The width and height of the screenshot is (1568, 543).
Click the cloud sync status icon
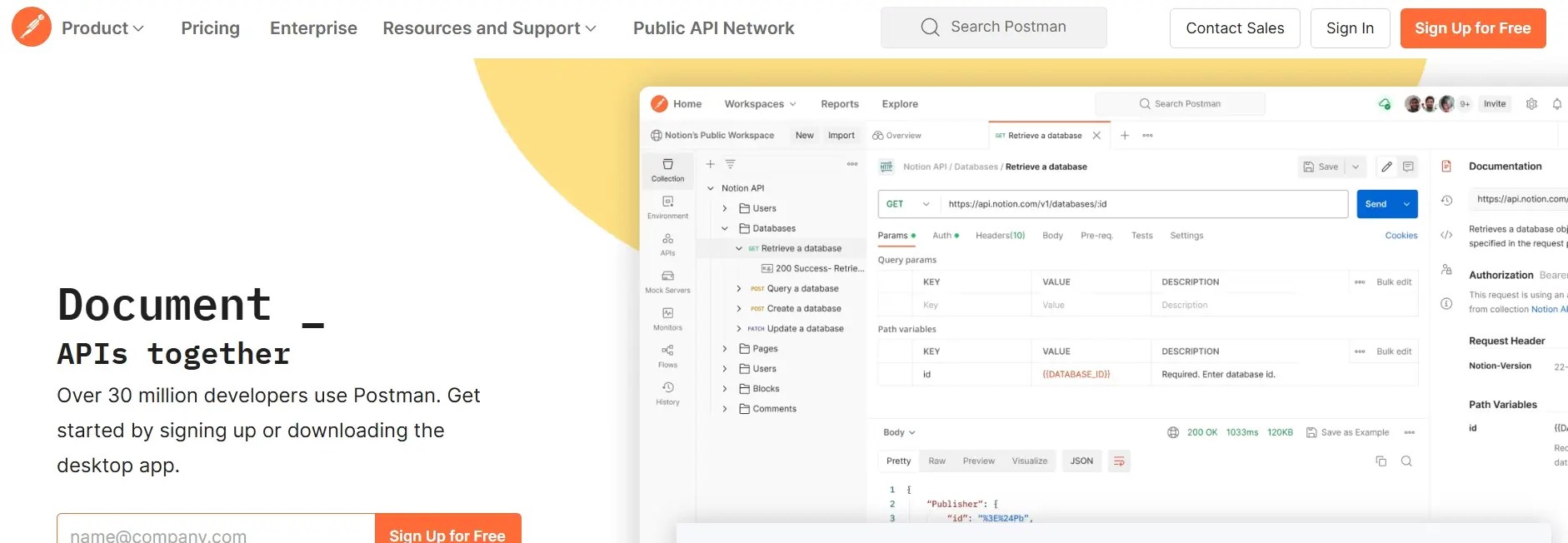(1385, 104)
